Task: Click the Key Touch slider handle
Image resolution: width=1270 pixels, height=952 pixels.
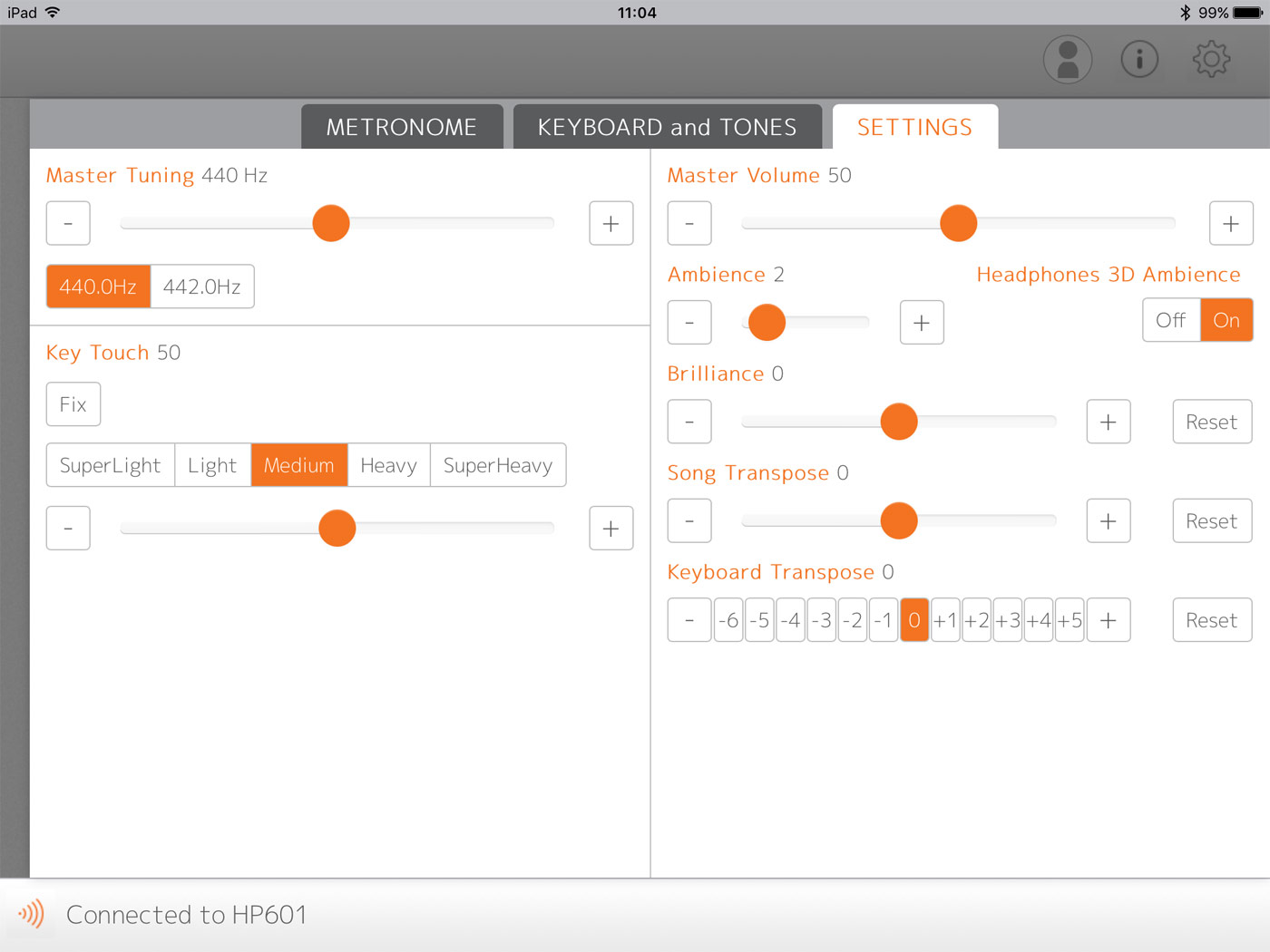Action: click(337, 528)
